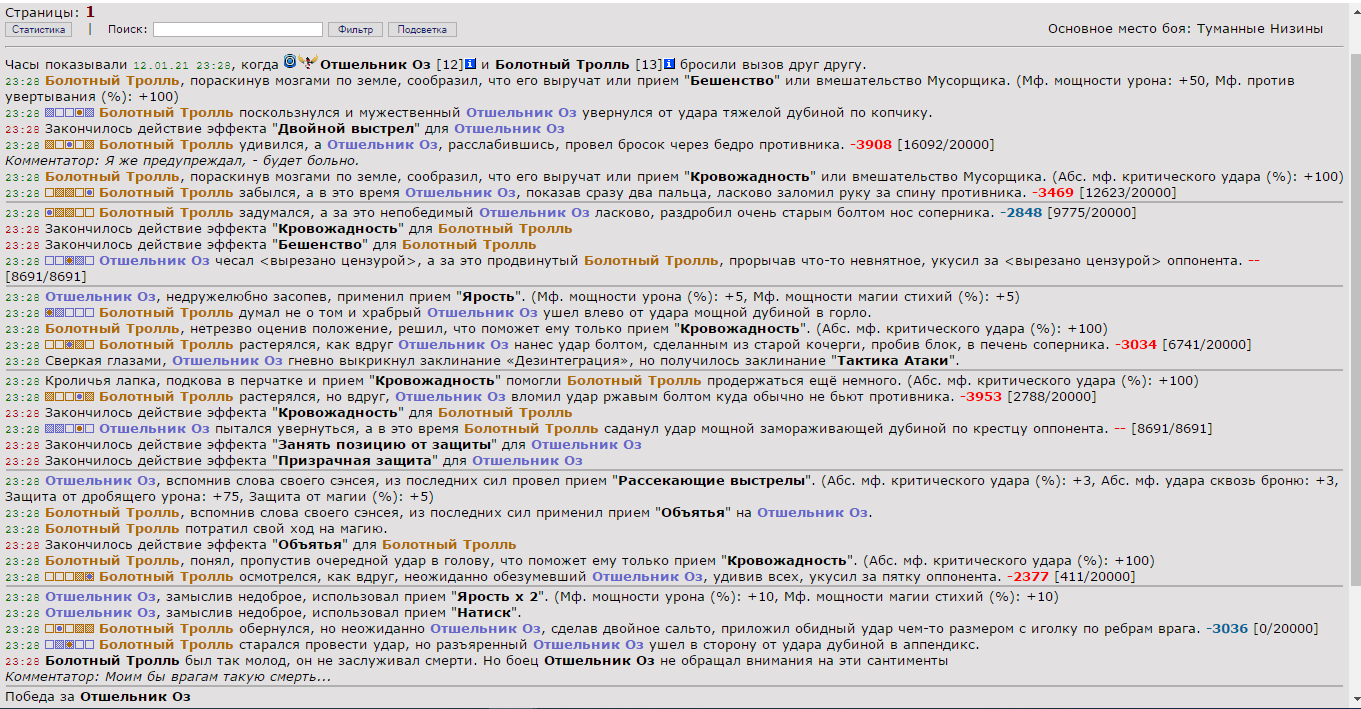The image size is (1361, 709).
Task: Click the blue damage value -3036
Action: [1227, 628]
